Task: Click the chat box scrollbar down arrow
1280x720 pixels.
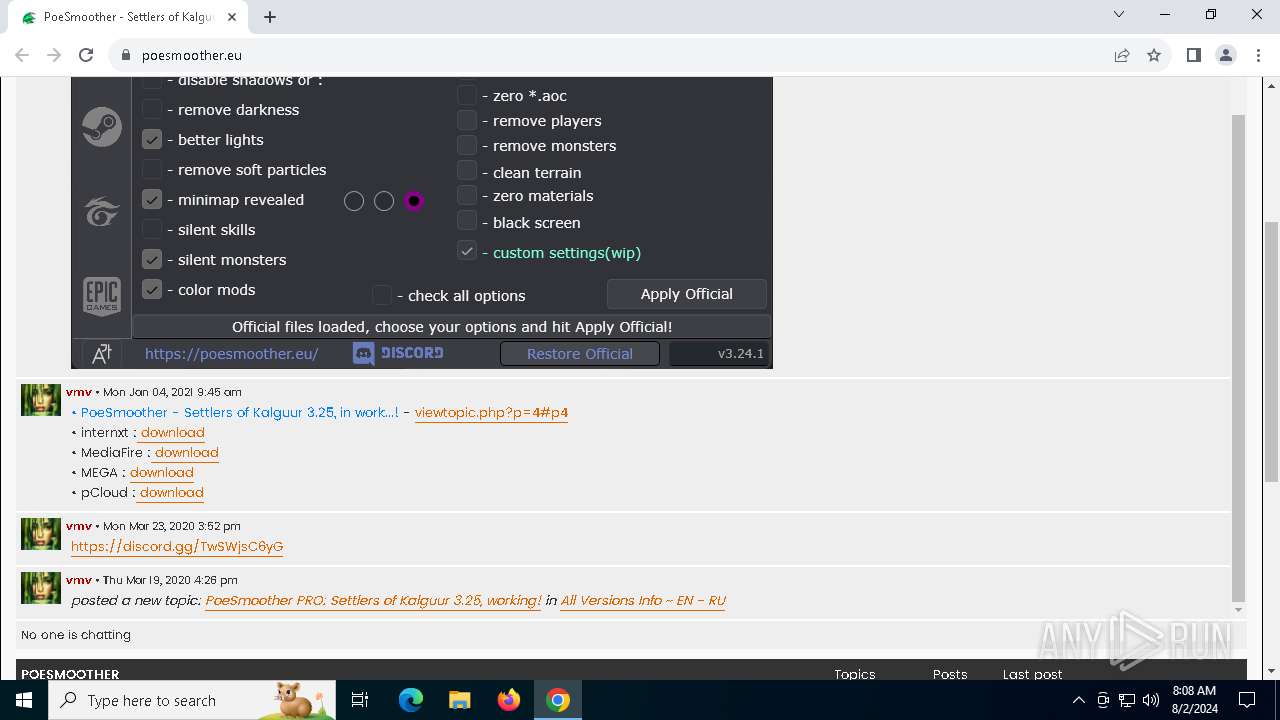Action: (1238, 609)
